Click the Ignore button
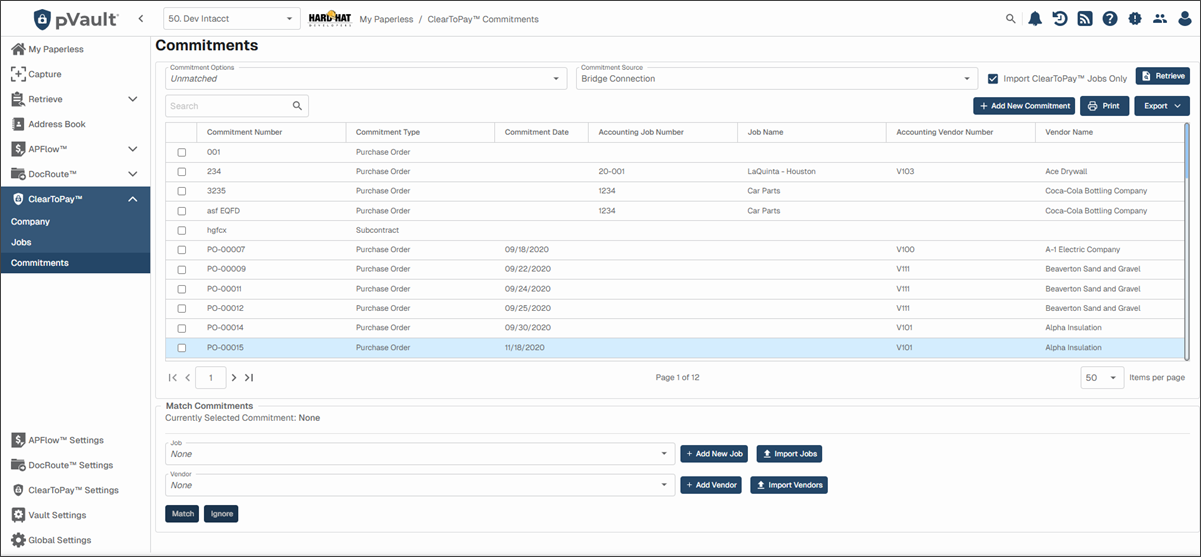The height and width of the screenshot is (557, 1201). click(x=221, y=514)
